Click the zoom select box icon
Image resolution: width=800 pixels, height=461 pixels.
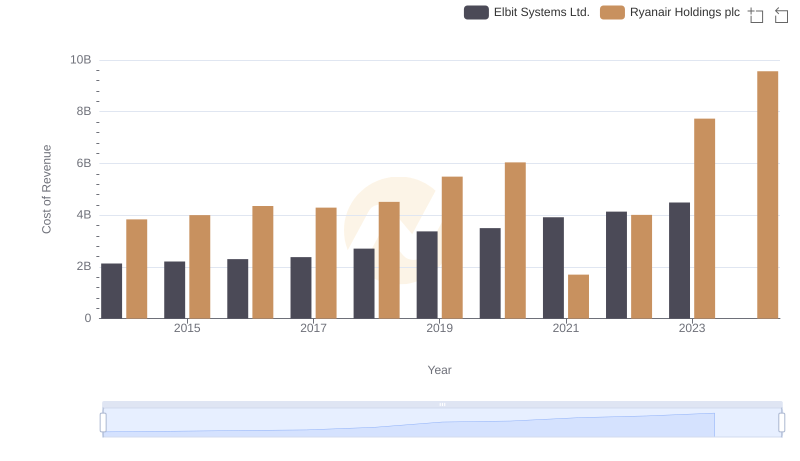[x=756, y=15]
